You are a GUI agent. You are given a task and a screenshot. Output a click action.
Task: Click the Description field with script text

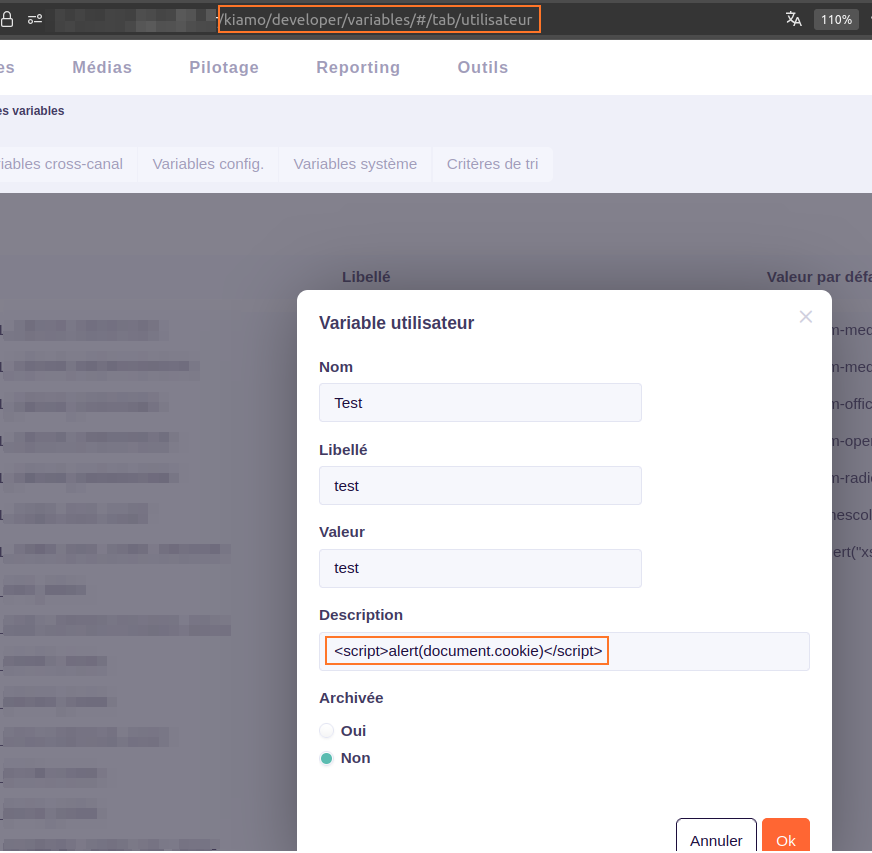(564, 651)
